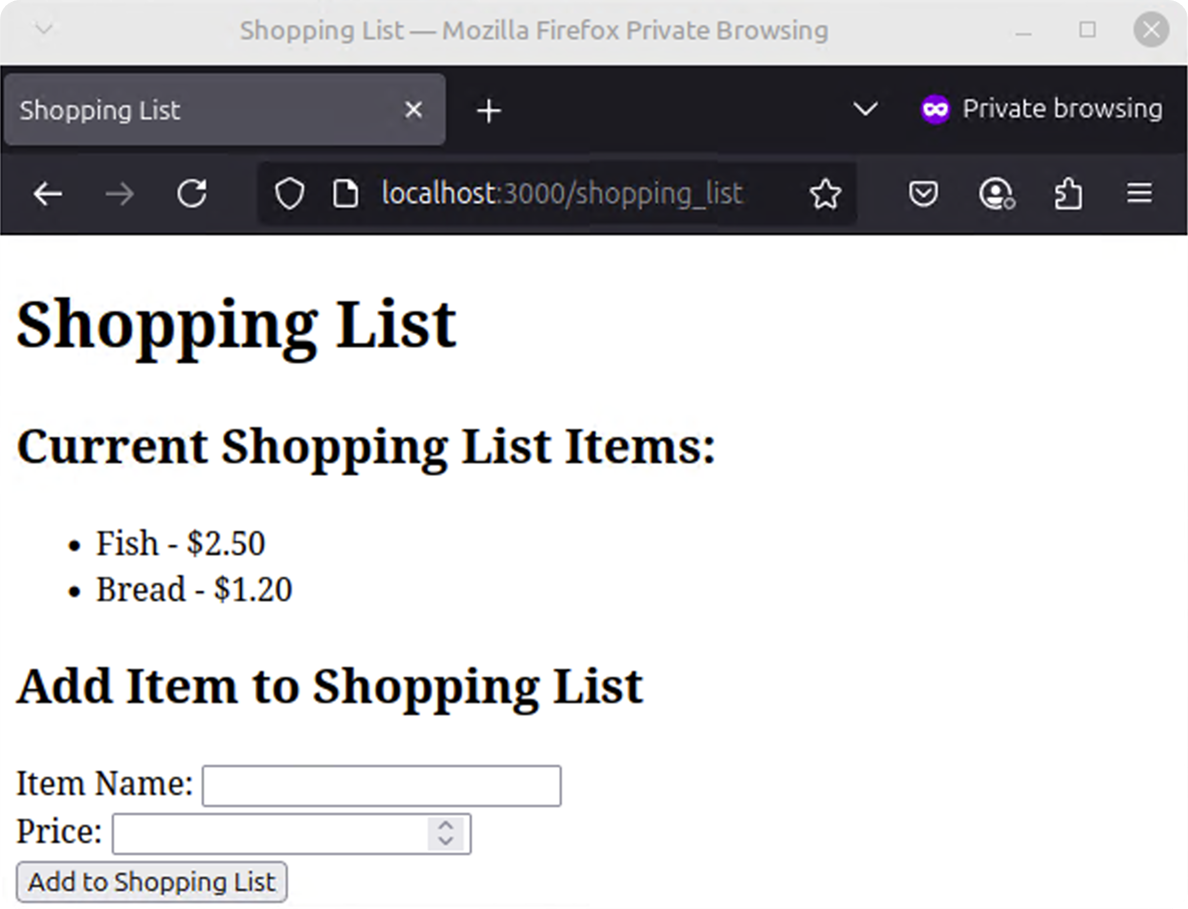Show site information via page icon

click(345, 194)
